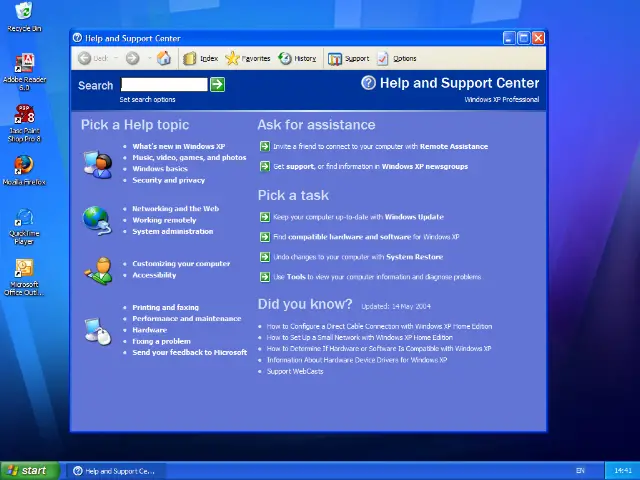
Task: Click the people icon beside Windows basics
Action: (x=98, y=164)
